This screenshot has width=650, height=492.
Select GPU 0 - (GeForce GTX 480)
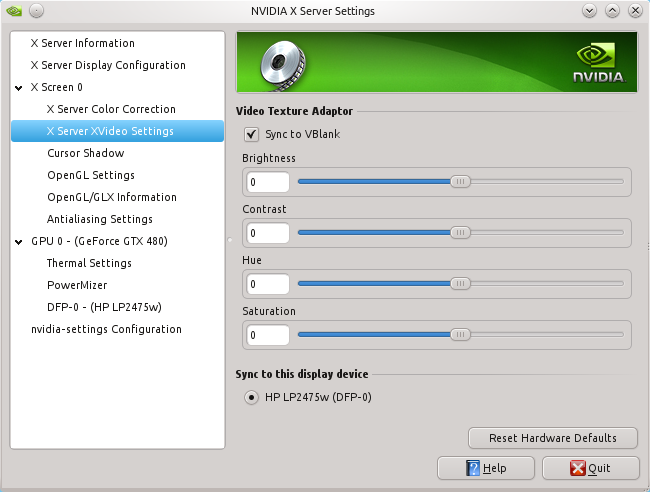point(99,241)
